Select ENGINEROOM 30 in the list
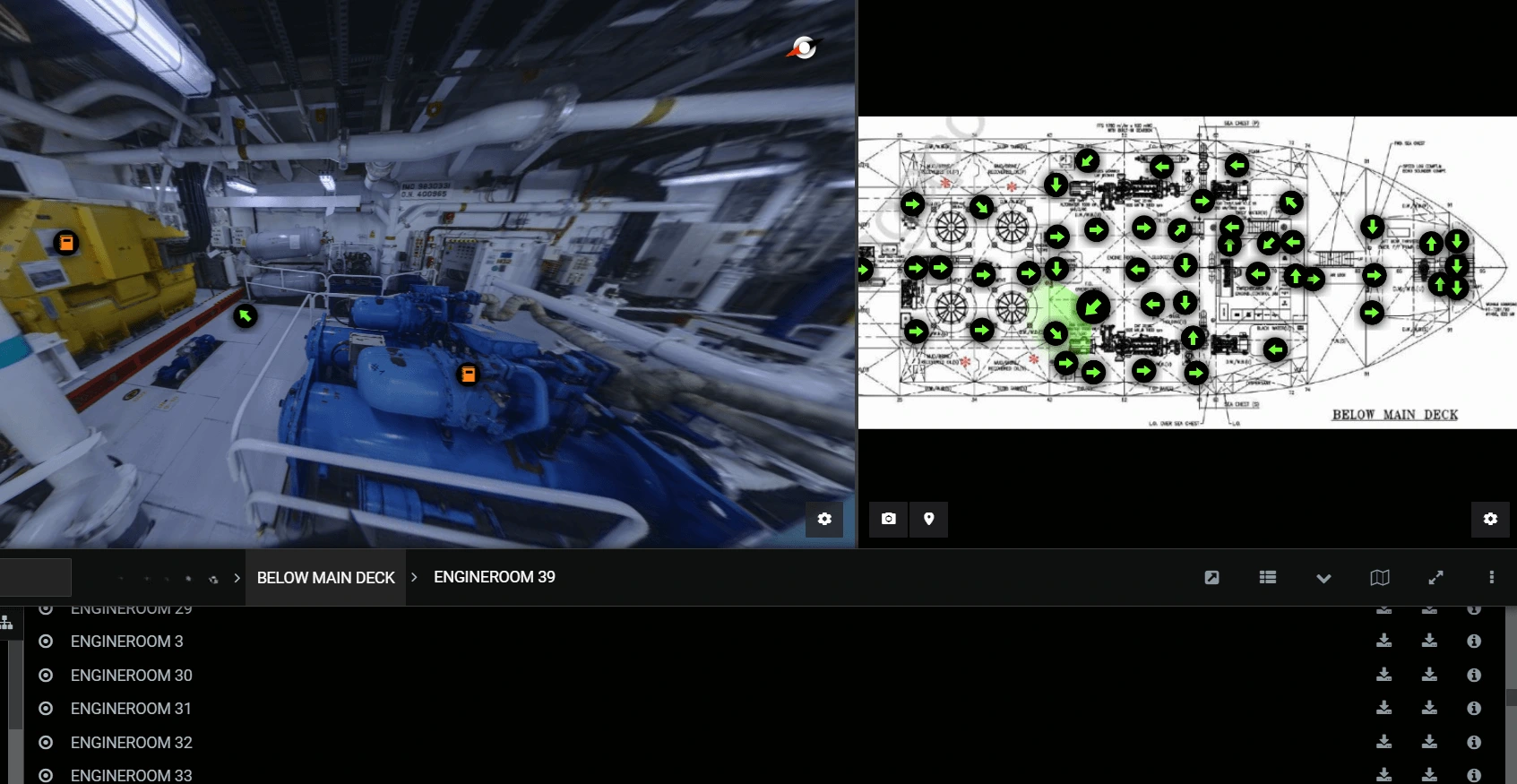1517x784 pixels. 131,676
